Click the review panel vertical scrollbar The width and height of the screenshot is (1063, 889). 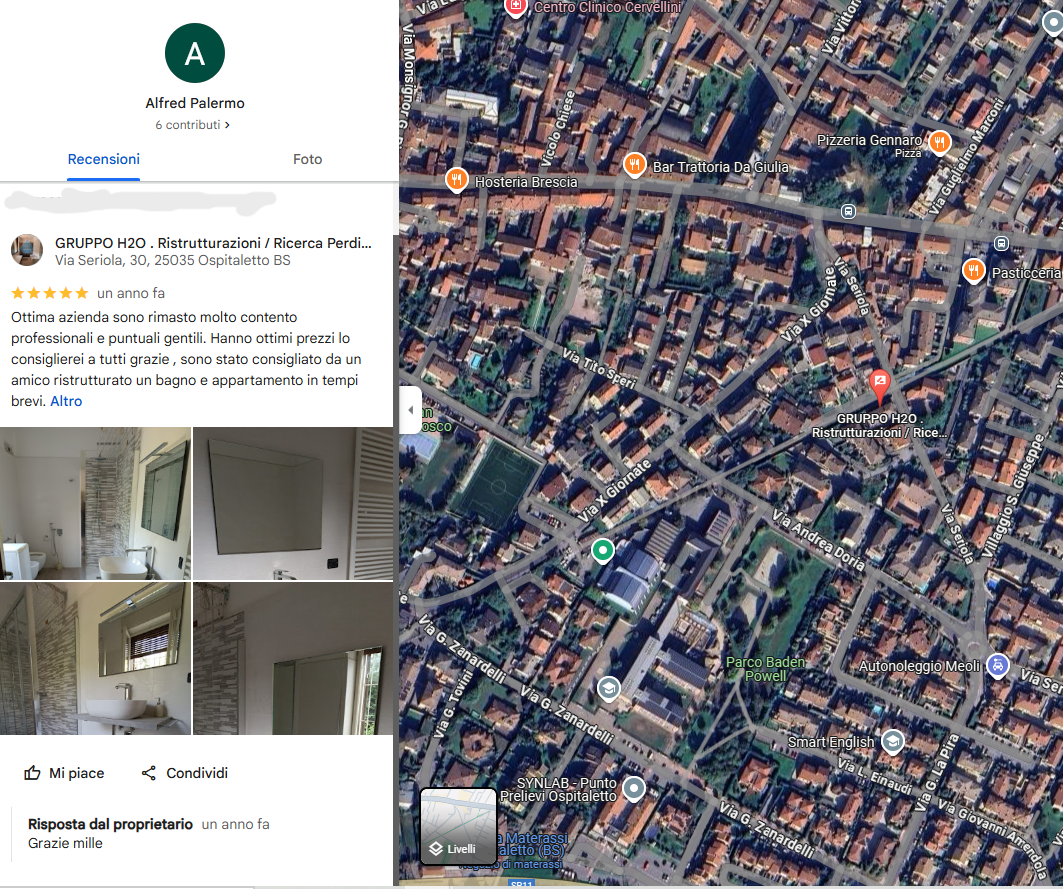395,559
